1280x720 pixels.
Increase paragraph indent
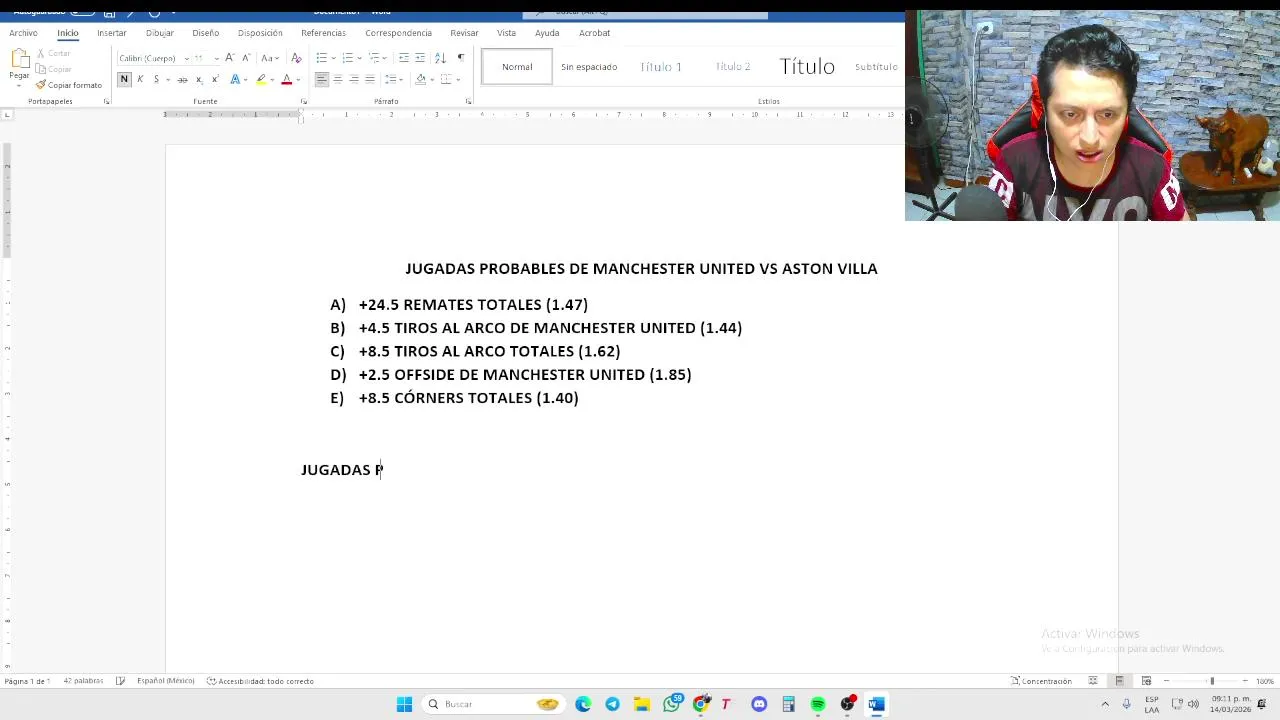[420, 58]
